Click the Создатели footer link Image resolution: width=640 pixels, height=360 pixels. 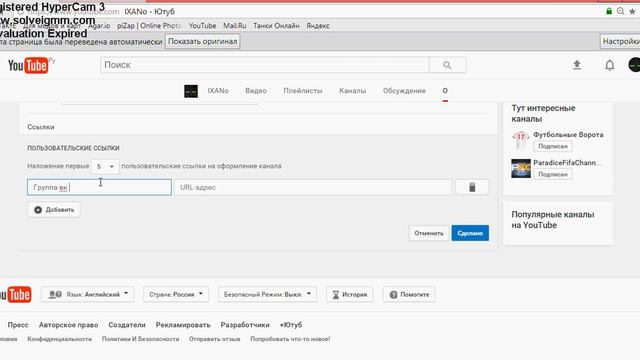127,325
